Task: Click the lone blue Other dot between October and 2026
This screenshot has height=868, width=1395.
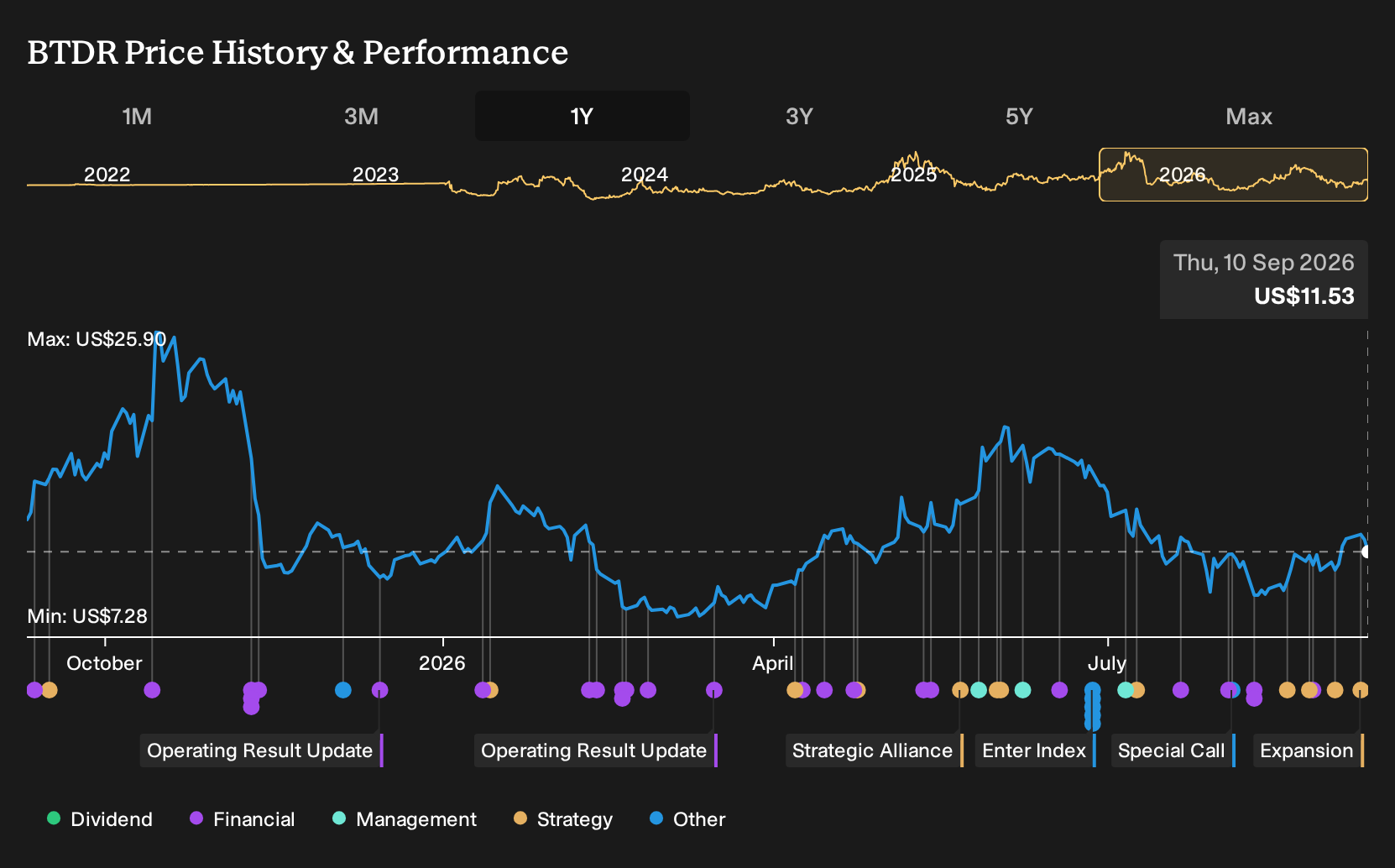Action: click(342, 690)
